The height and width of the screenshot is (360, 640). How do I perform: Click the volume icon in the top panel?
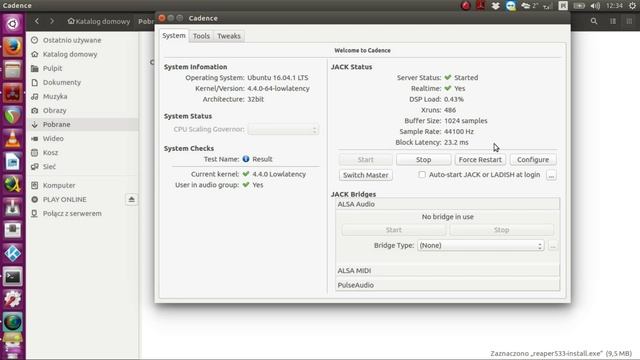tap(595, 6)
